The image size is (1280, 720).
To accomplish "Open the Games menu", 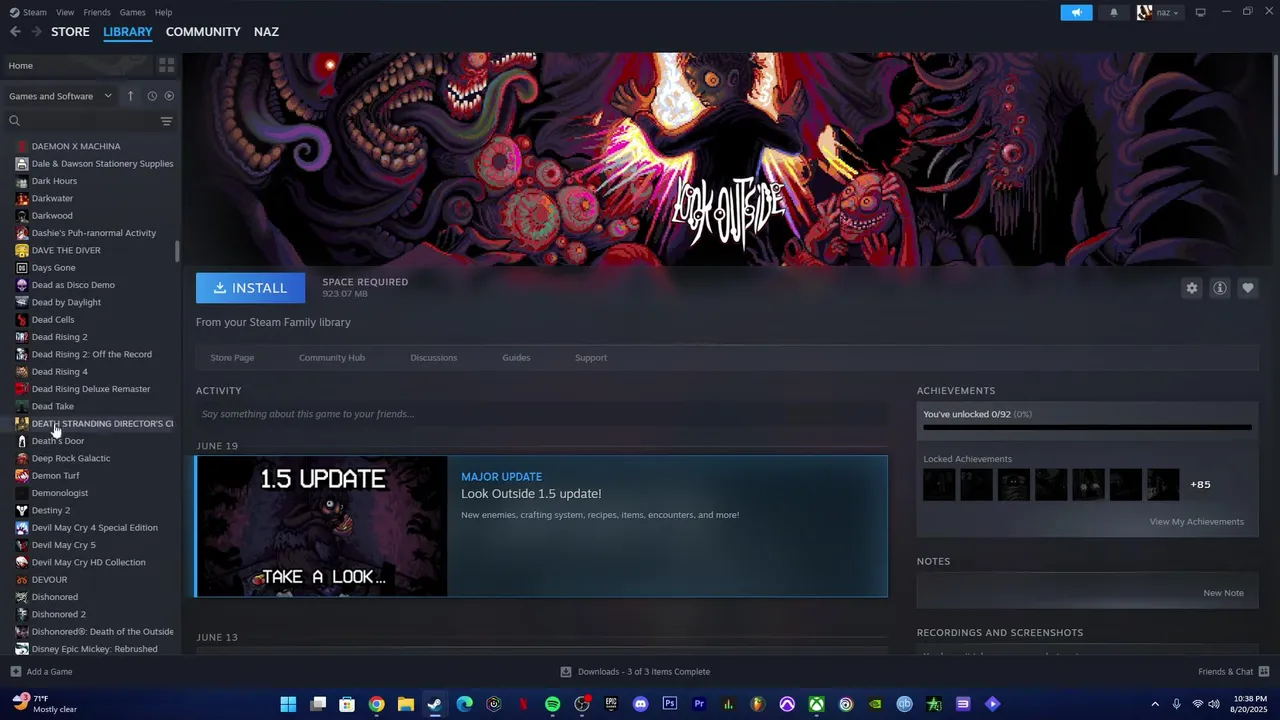I will [132, 12].
